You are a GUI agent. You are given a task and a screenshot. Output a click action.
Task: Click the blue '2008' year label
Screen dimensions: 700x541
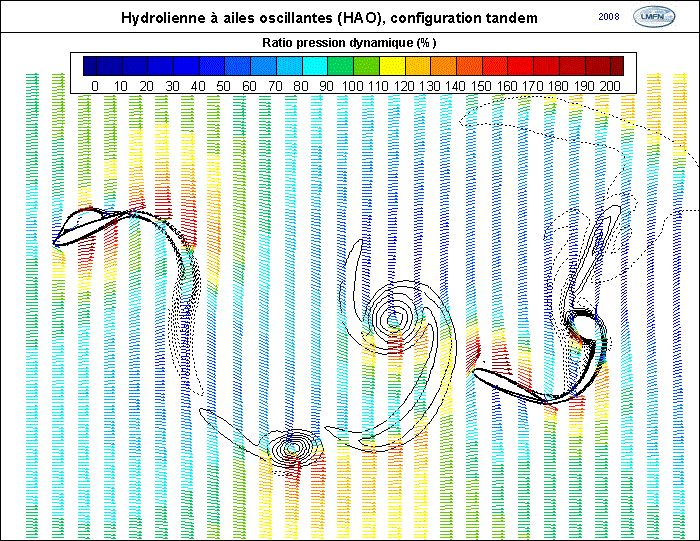tap(609, 17)
